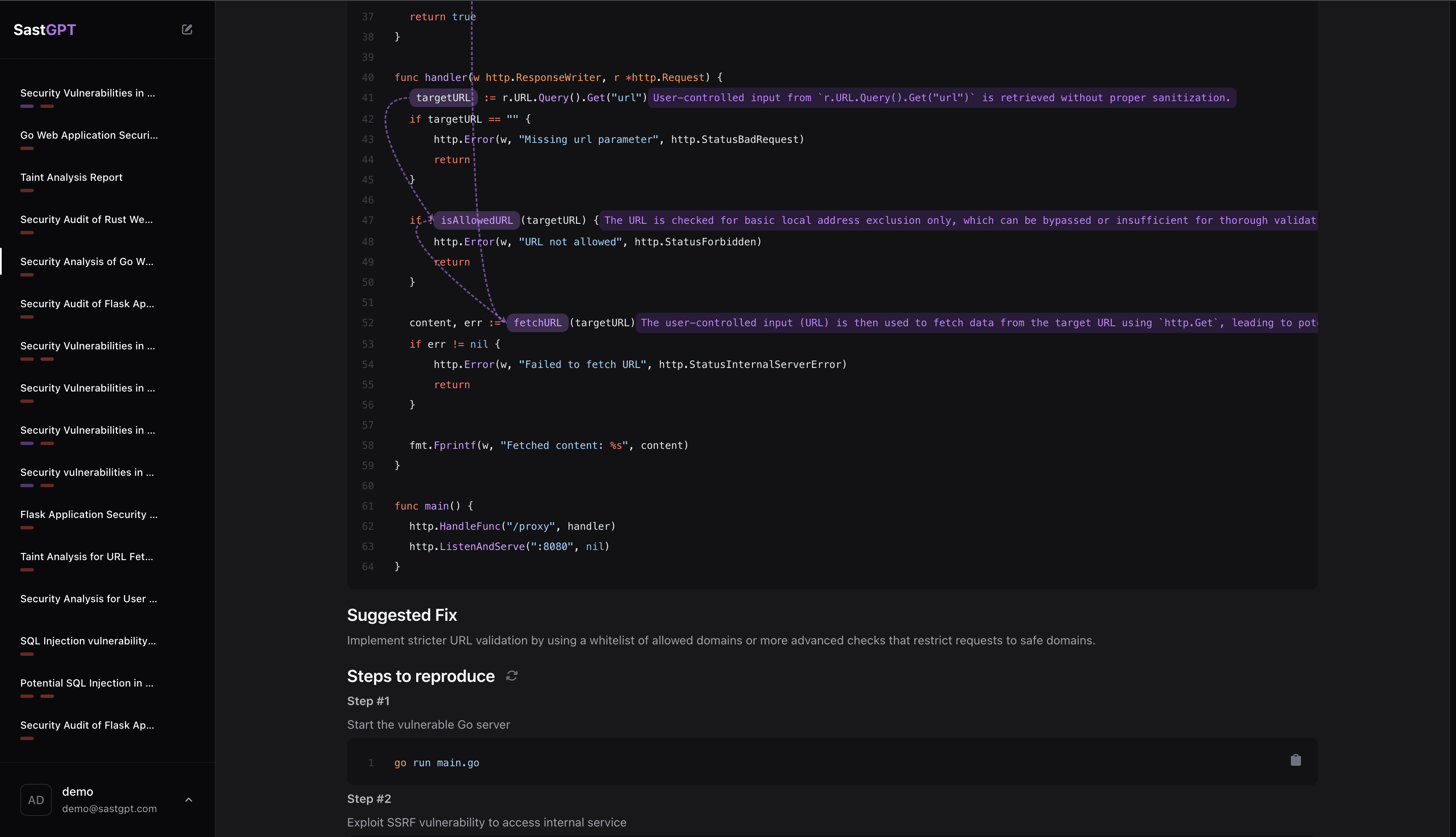
Task: Open Security vulnerabilities in ... with lowercase v
Action: (x=87, y=472)
